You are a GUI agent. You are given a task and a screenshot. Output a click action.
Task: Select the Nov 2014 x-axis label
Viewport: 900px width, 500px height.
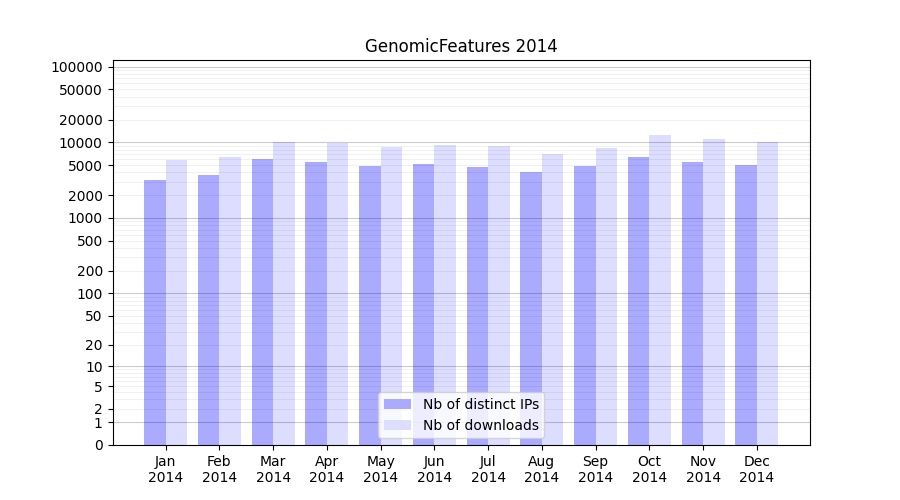click(x=703, y=469)
